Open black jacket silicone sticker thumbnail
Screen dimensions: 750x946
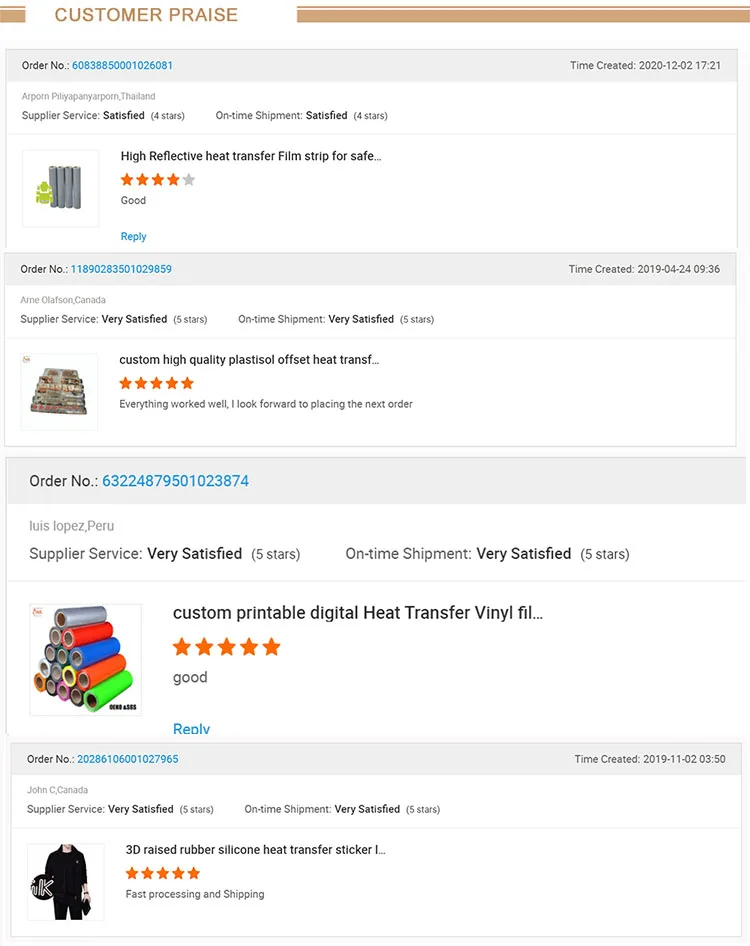click(x=65, y=881)
